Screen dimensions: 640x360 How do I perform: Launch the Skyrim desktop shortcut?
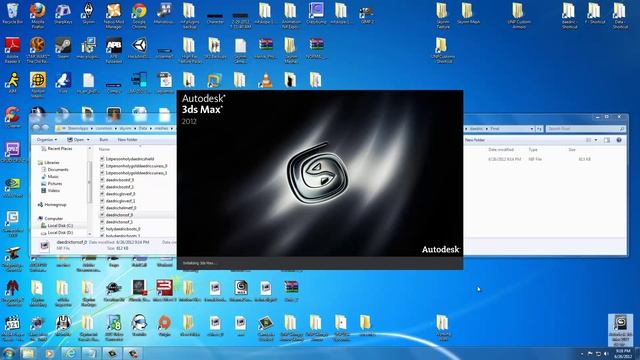pyautogui.click(x=88, y=14)
